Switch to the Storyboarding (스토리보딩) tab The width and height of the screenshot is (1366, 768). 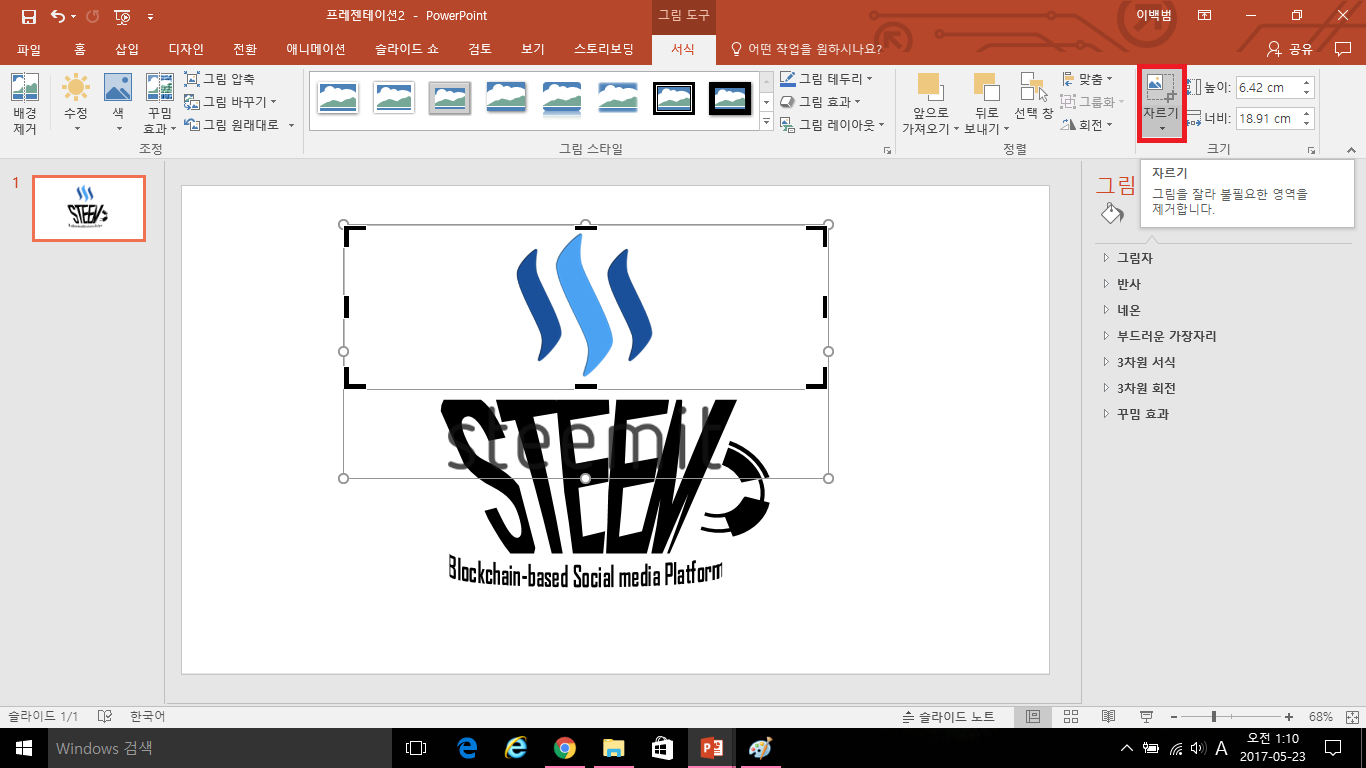click(604, 49)
